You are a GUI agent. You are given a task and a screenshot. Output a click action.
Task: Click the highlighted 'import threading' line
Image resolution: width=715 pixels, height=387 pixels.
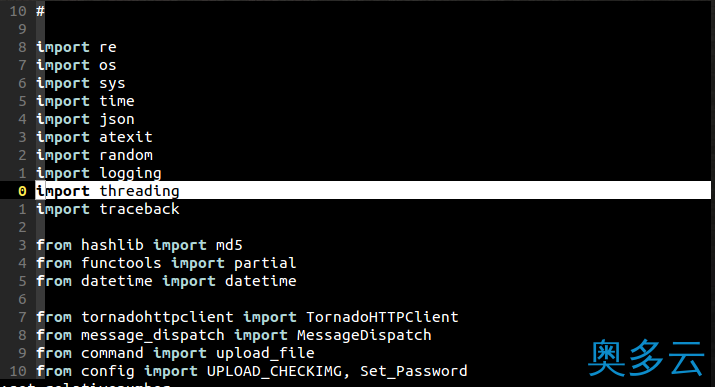(x=373, y=191)
